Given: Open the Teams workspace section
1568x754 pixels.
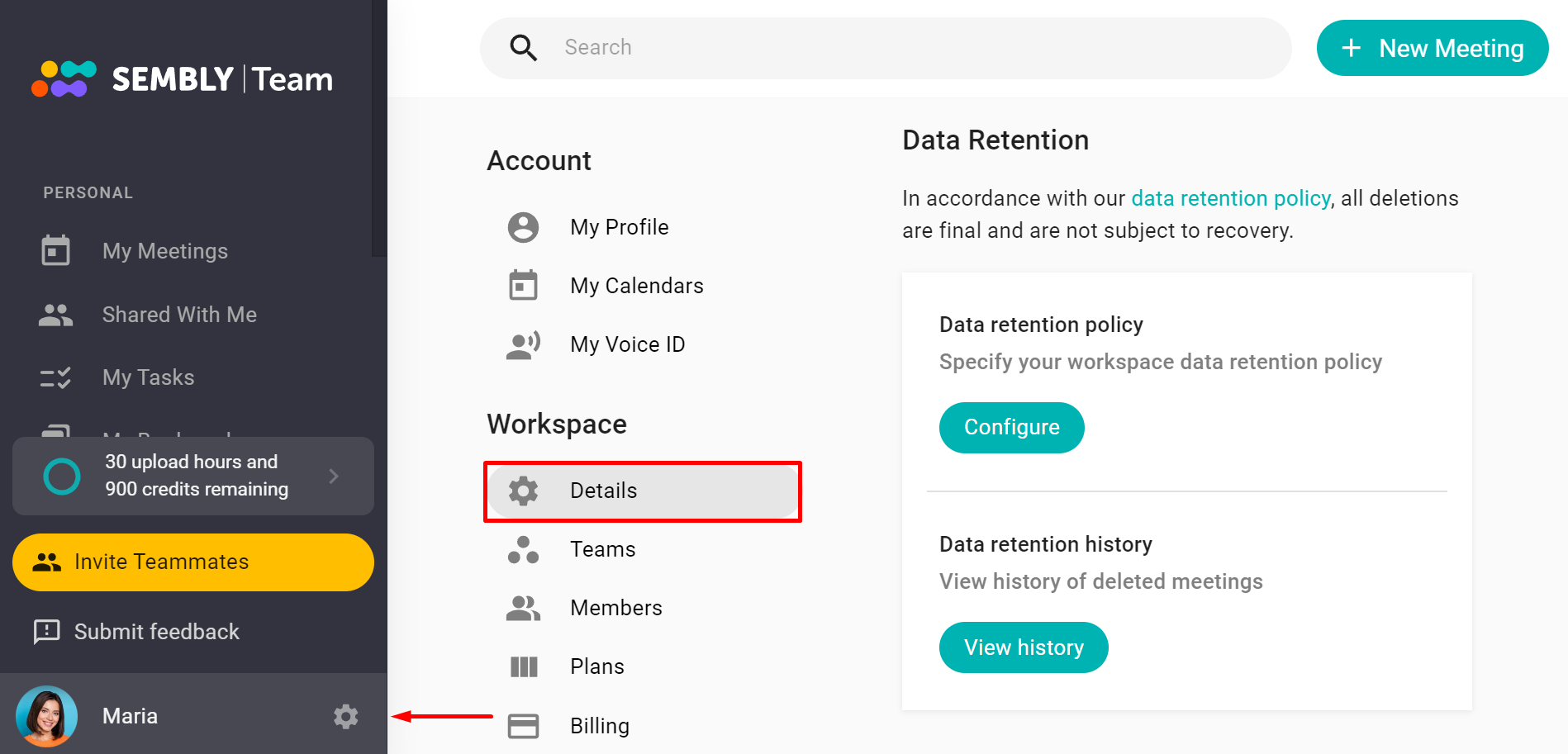Looking at the screenshot, I should (602, 548).
